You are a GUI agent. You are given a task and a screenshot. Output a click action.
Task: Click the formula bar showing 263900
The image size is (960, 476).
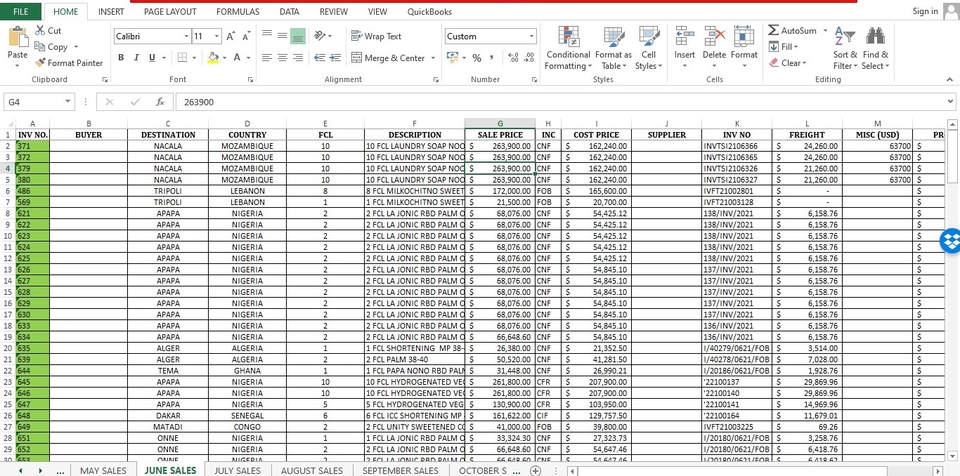tap(558, 102)
